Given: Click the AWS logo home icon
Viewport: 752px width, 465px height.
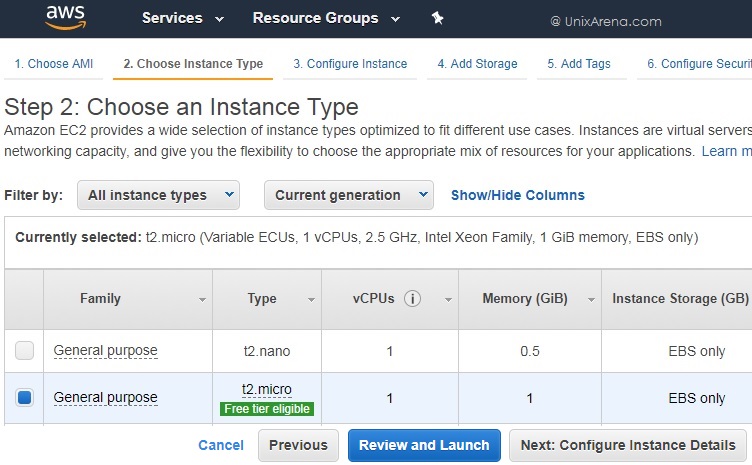Looking at the screenshot, I should [x=66, y=18].
